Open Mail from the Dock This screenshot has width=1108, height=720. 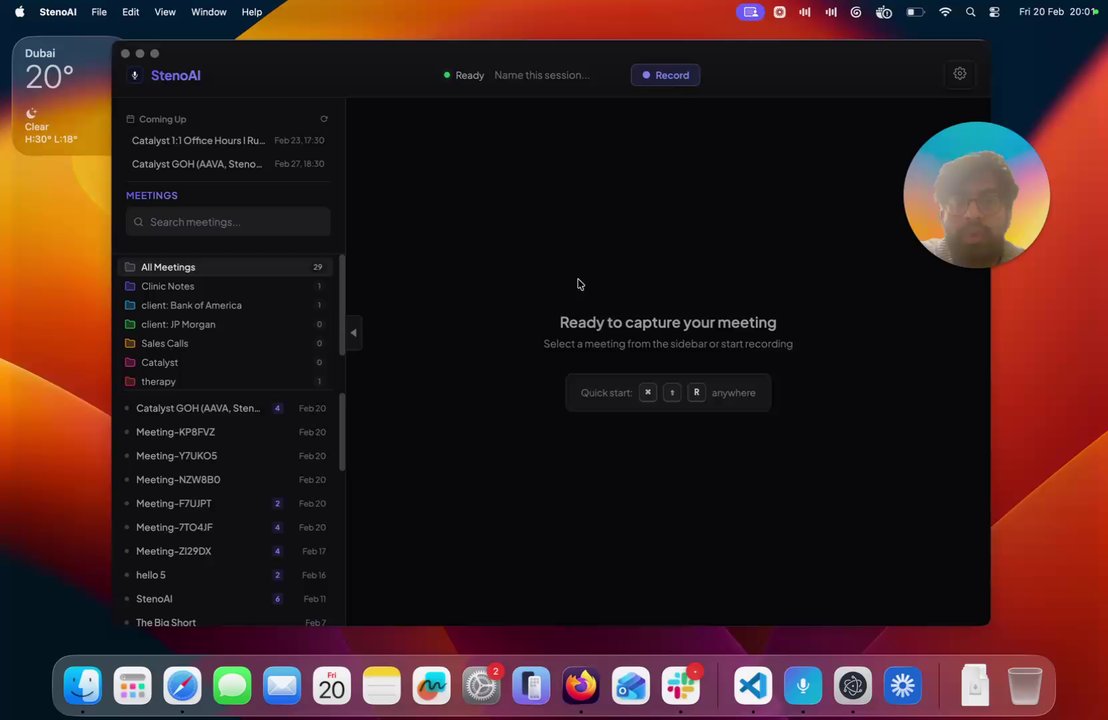pos(282,685)
